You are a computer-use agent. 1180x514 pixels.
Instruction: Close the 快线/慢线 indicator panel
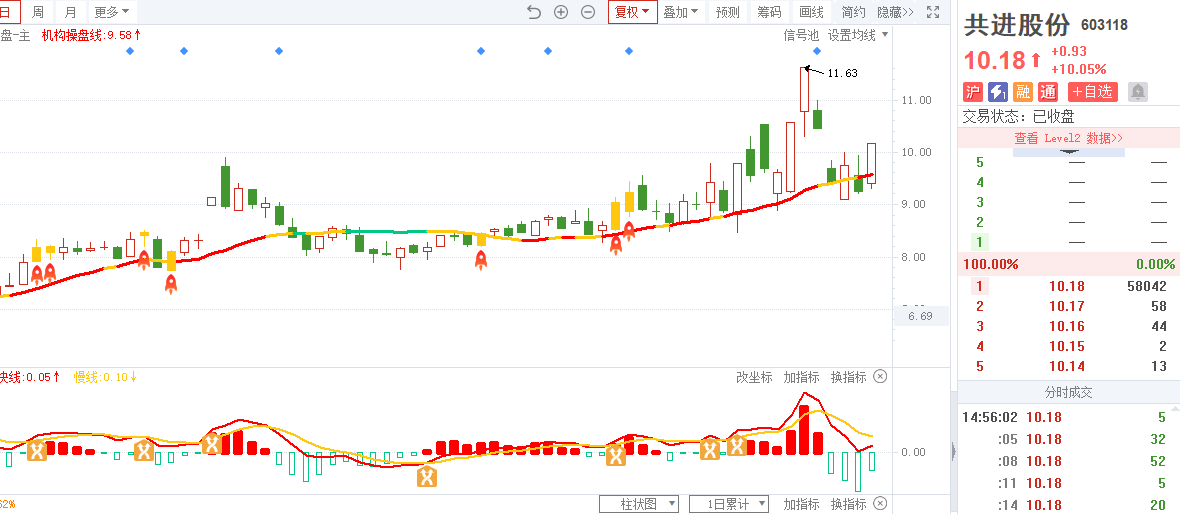880,376
